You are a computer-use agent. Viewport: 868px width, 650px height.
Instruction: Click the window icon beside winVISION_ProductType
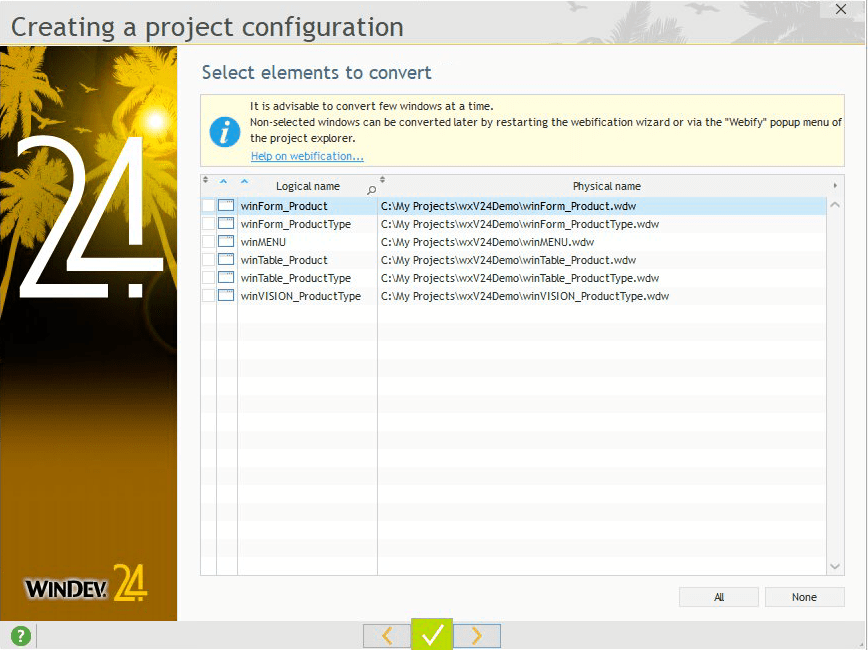(x=226, y=296)
